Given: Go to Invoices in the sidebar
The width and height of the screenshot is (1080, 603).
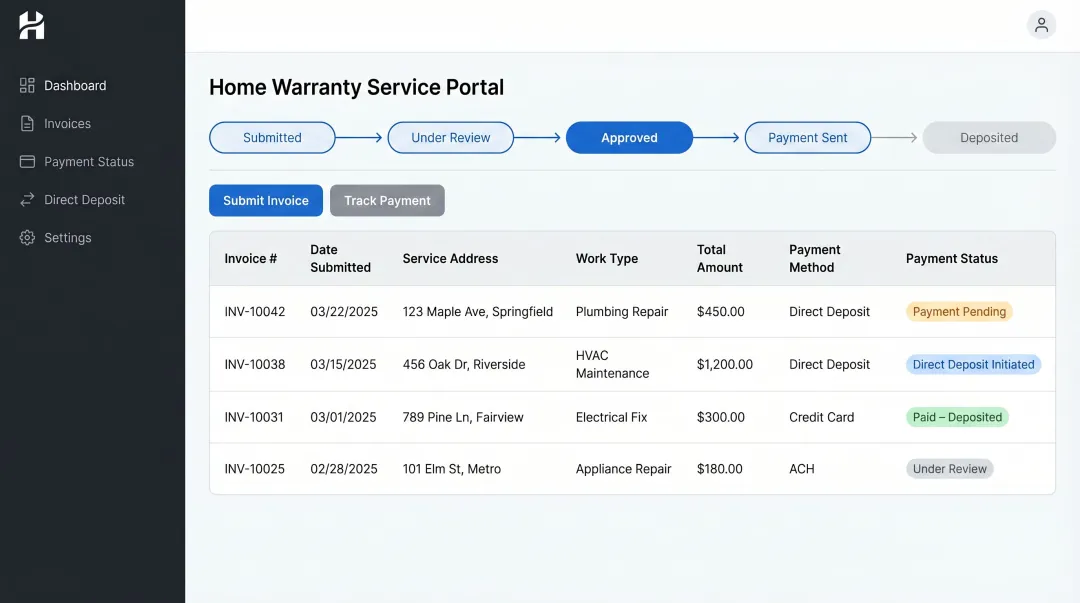Looking at the screenshot, I should tap(68, 123).
